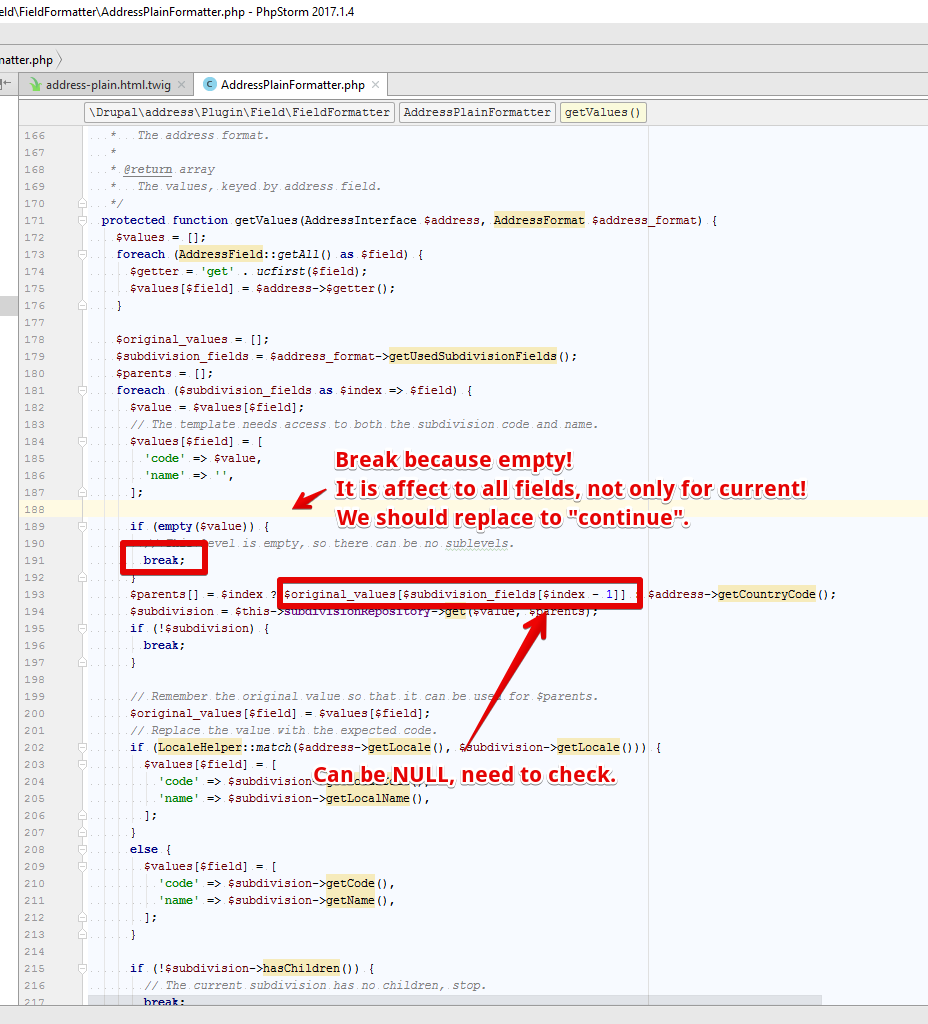
Task: Hide the left tool window panel icon
Action: pos(7,85)
